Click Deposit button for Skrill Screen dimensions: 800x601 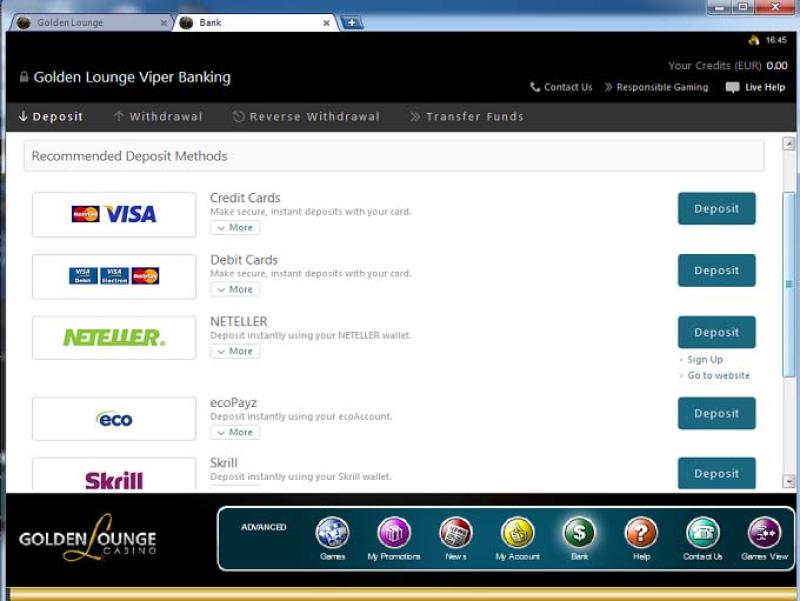pyautogui.click(x=716, y=474)
